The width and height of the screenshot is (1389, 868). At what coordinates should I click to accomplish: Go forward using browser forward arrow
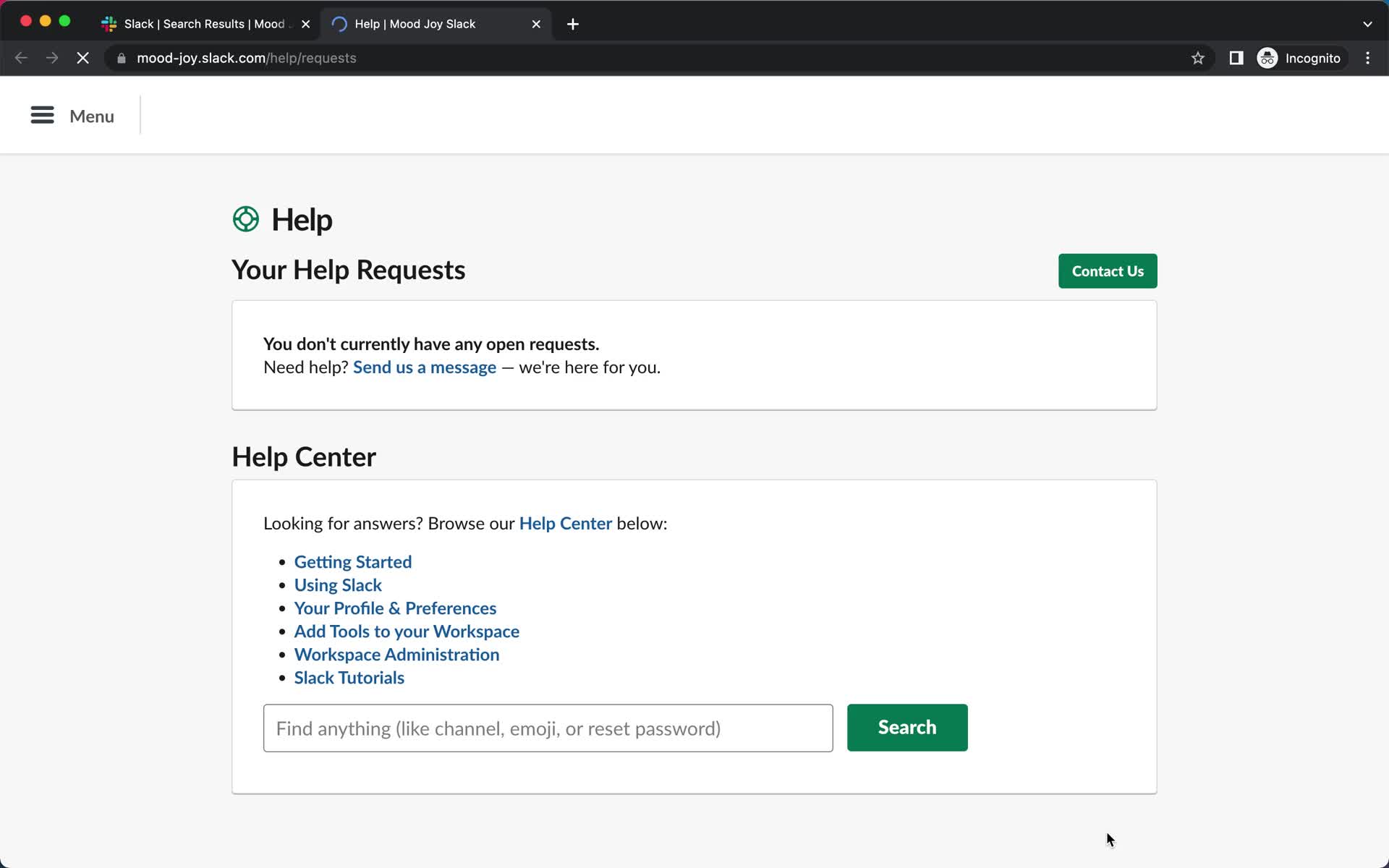click(52, 58)
